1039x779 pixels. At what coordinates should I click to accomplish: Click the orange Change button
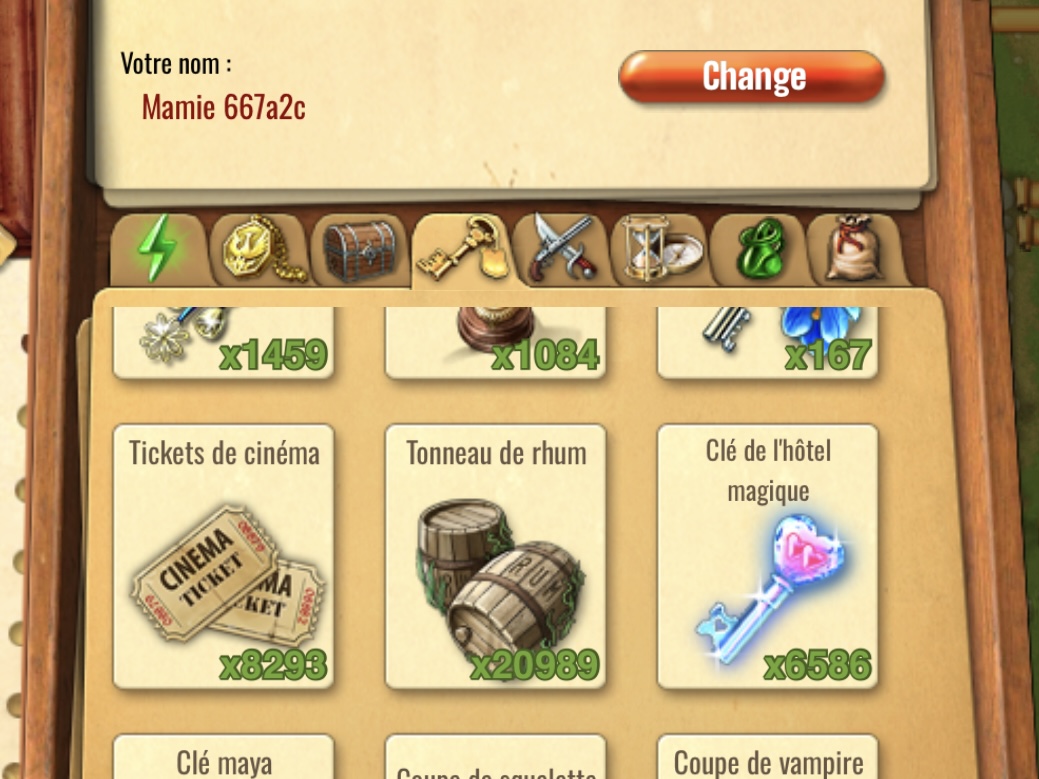click(x=751, y=77)
